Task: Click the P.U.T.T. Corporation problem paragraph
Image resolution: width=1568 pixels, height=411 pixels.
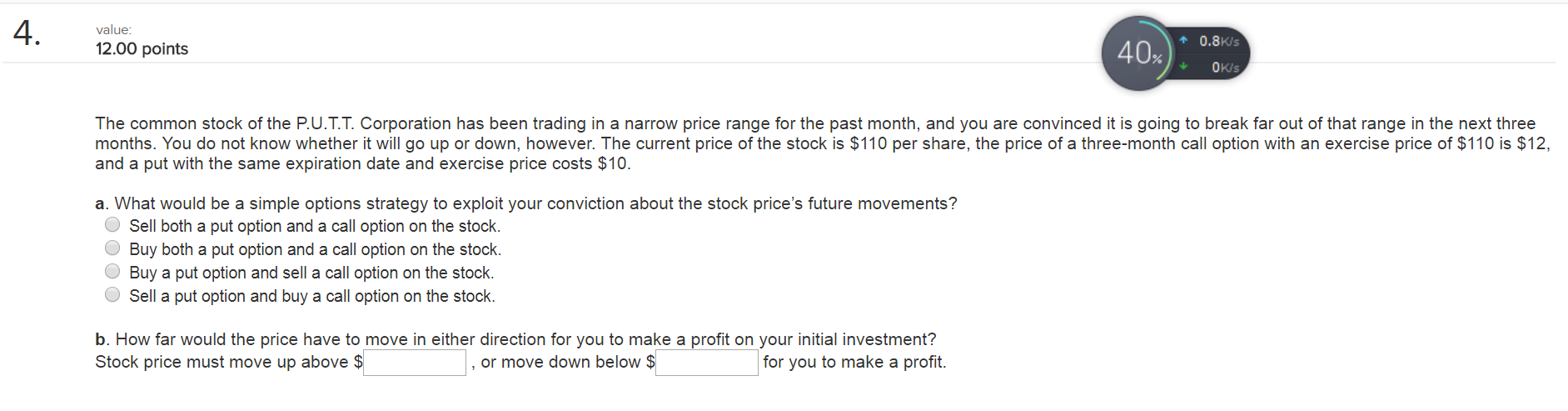Action: coord(823,143)
